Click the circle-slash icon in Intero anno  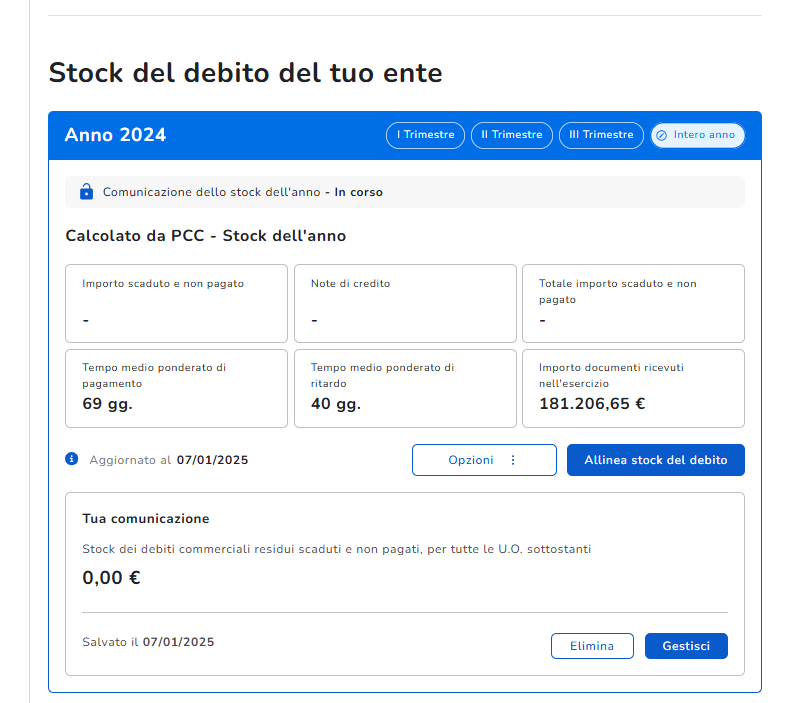(x=661, y=135)
